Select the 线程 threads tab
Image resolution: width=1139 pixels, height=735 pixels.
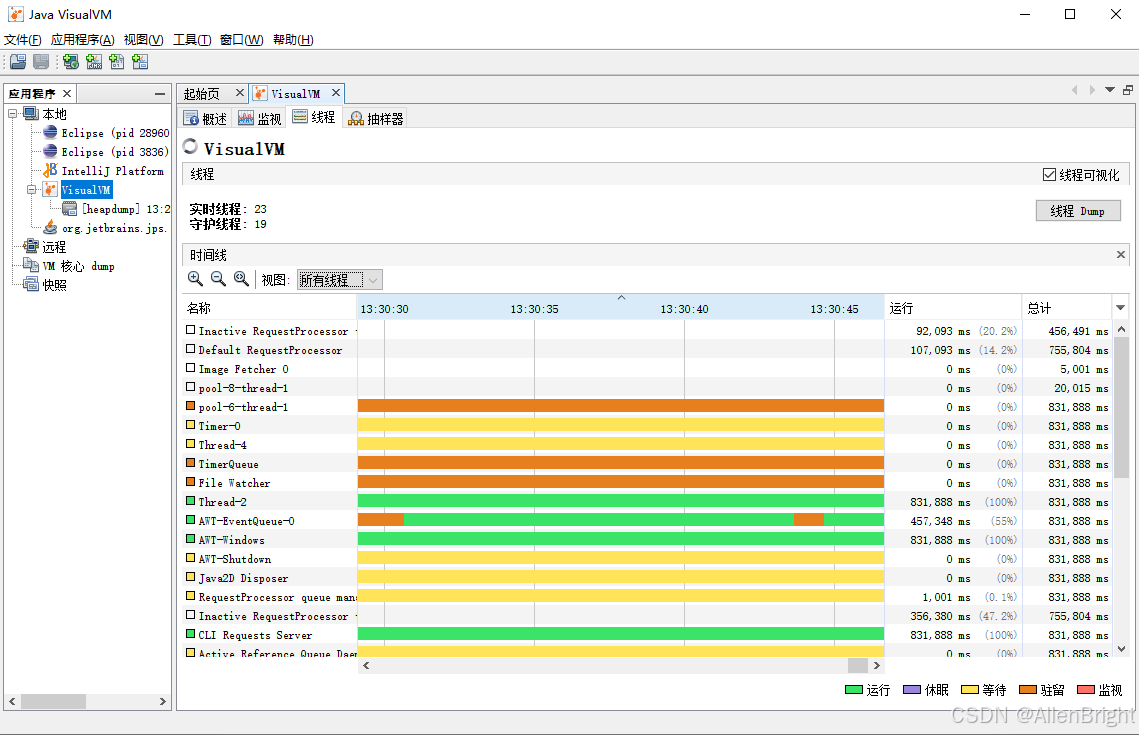click(x=314, y=117)
